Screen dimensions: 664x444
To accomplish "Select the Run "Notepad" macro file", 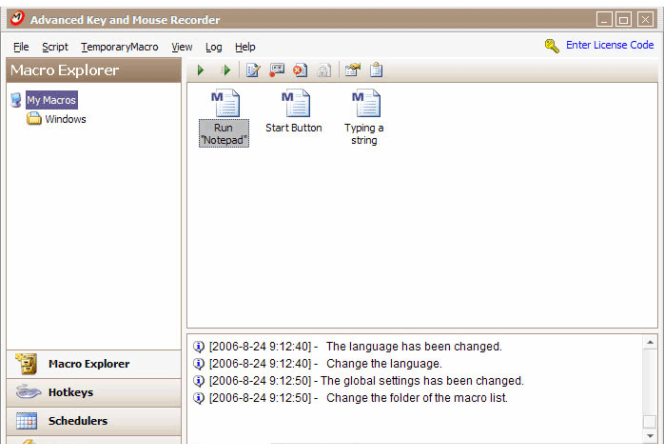I will [224, 118].
